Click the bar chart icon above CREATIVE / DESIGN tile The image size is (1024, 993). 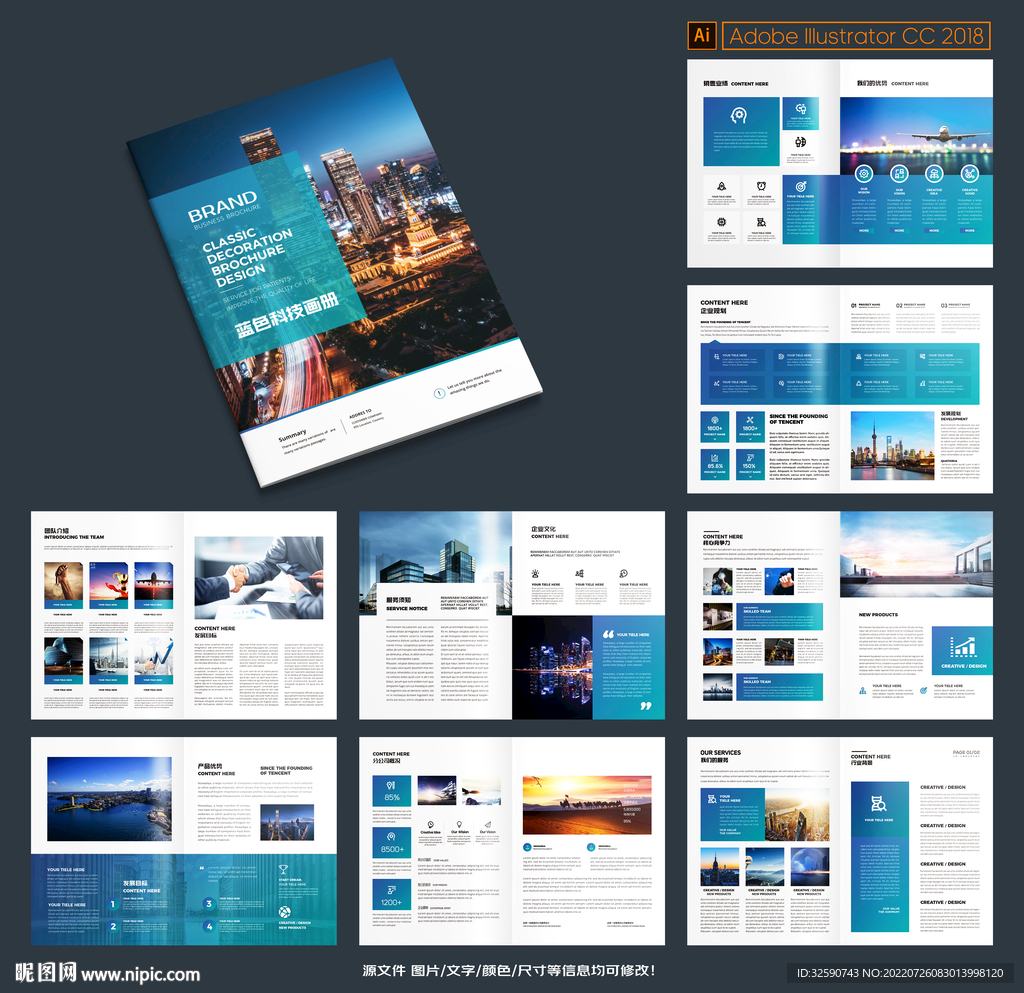(x=963, y=646)
